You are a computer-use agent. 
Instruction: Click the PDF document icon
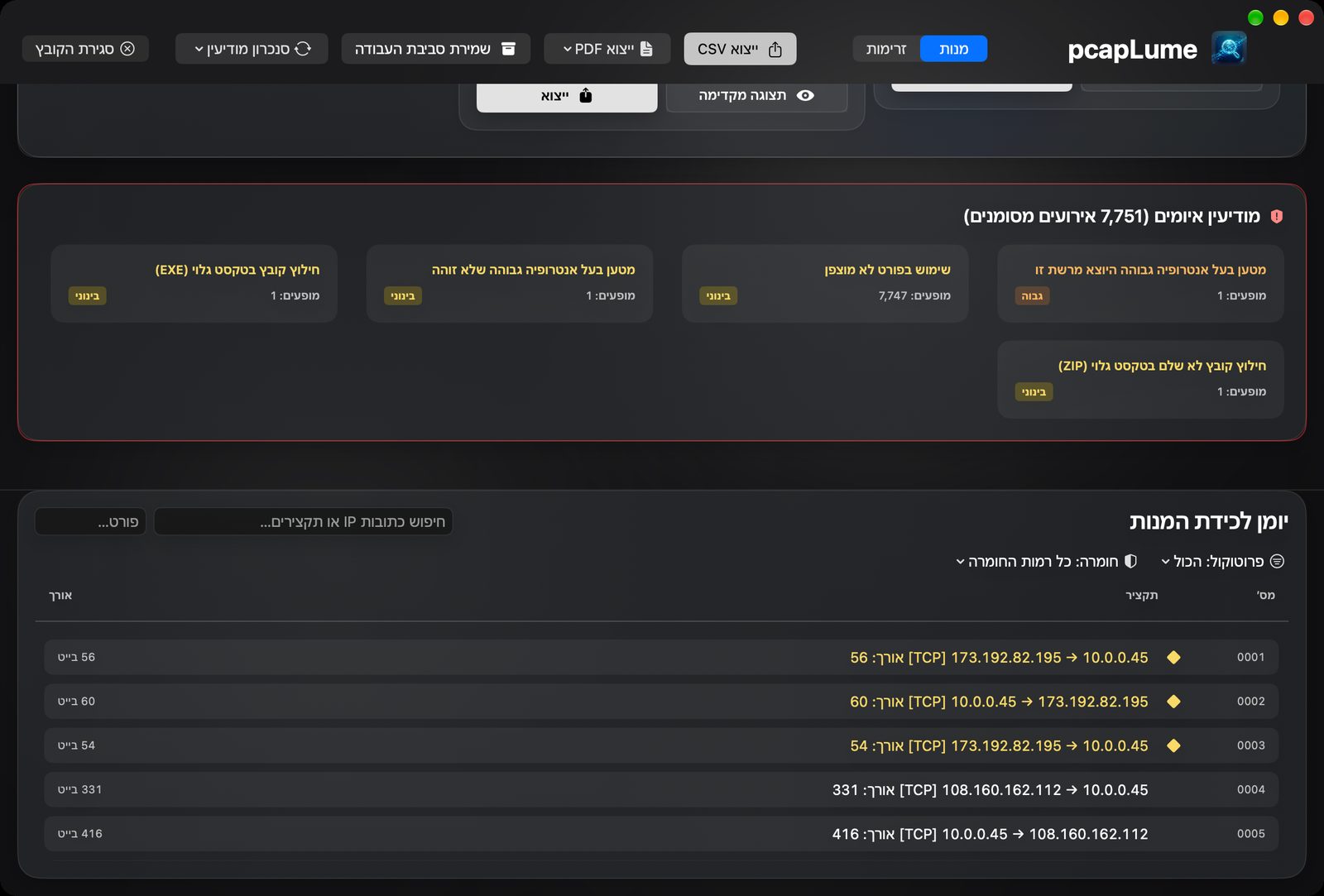tap(647, 49)
